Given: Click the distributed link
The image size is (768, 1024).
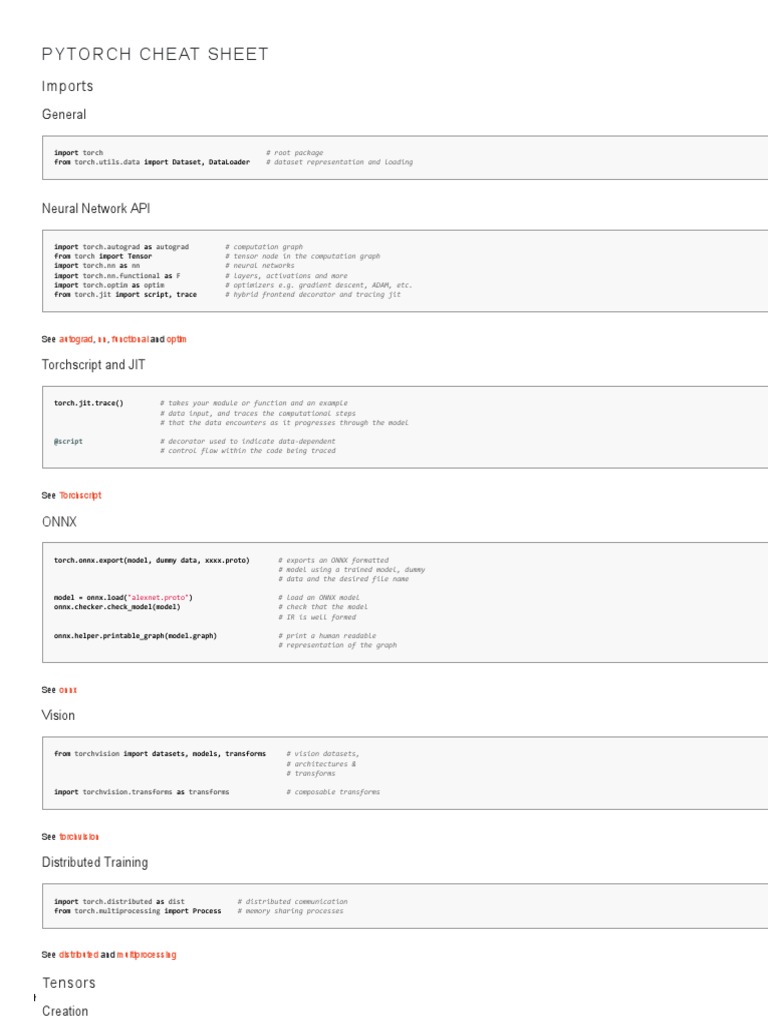Looking at the screenshot, I should 77,955.
